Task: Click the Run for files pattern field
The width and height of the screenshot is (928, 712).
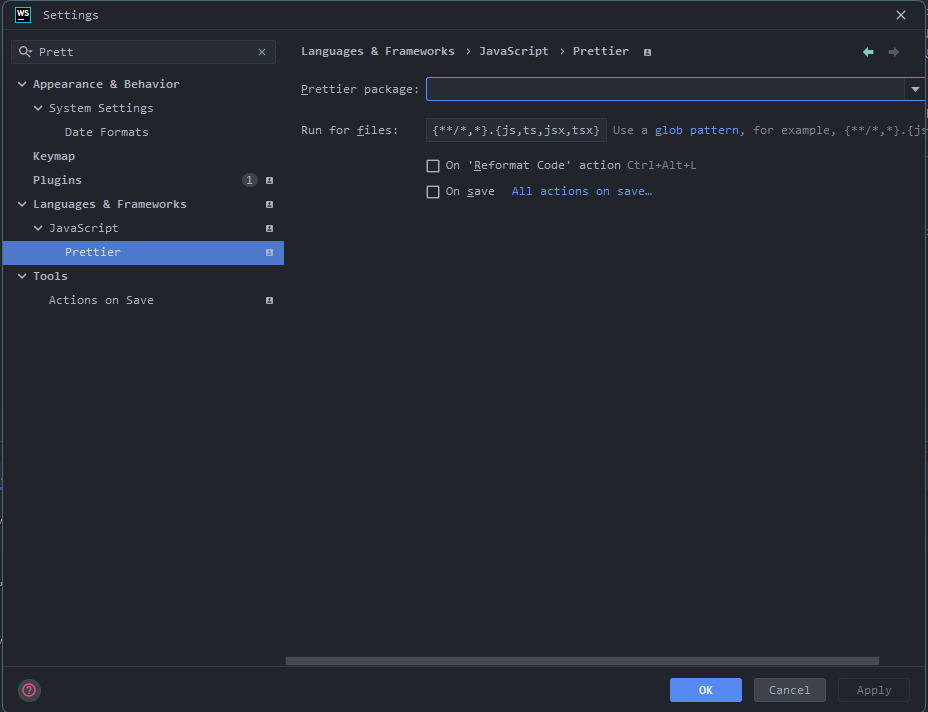Action: point(516,130)
